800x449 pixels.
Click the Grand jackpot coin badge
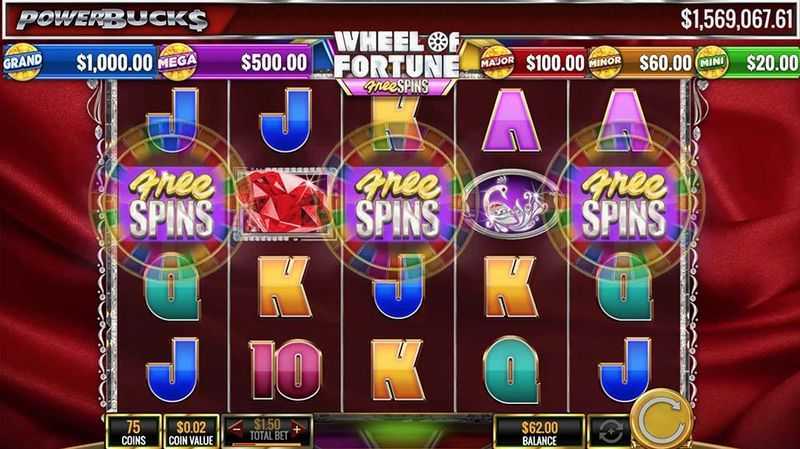pyautogui.click(x=22, y=62)
